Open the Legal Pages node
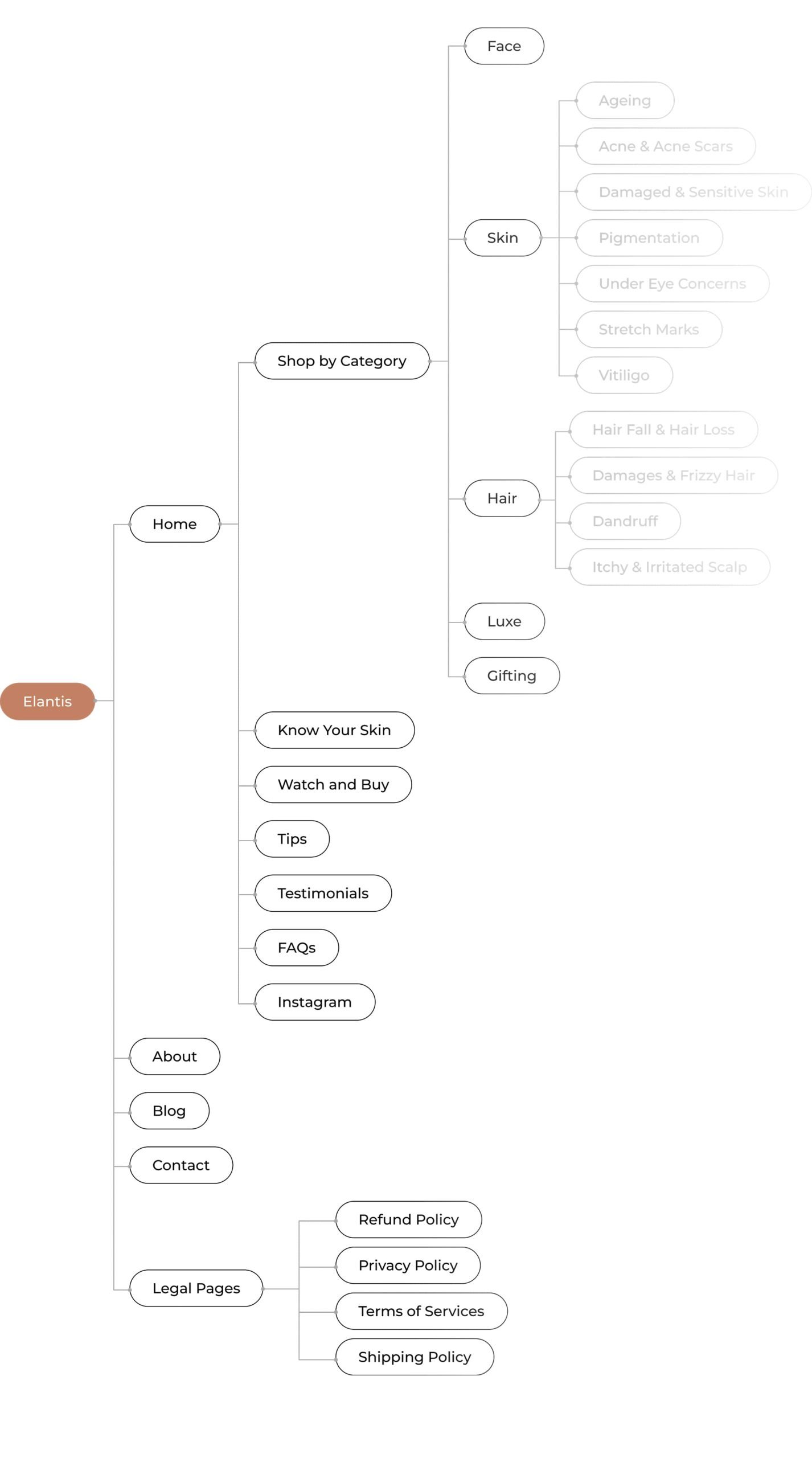 196,1288
